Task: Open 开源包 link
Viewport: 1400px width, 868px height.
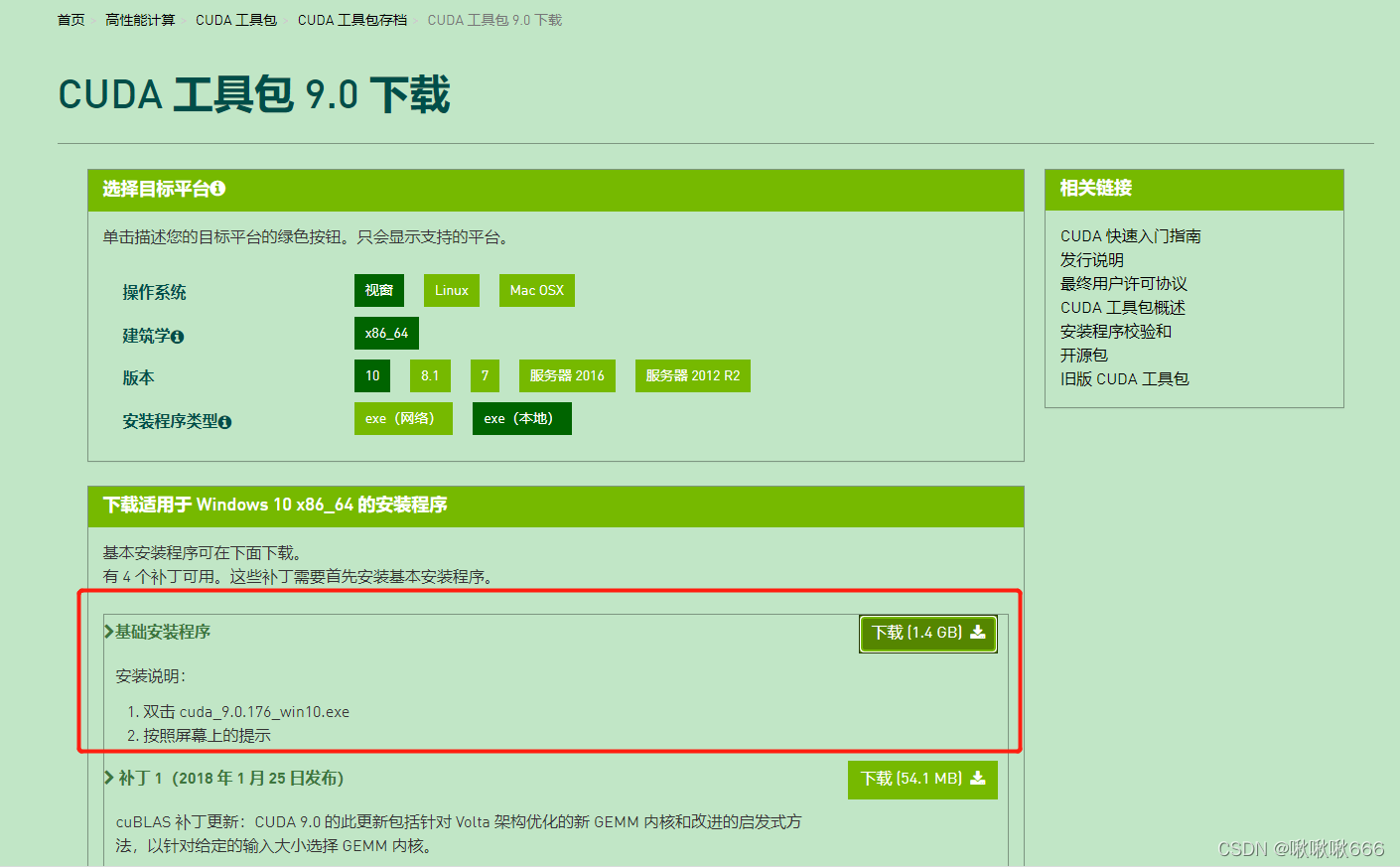Action: click(x=1084, y=356)
